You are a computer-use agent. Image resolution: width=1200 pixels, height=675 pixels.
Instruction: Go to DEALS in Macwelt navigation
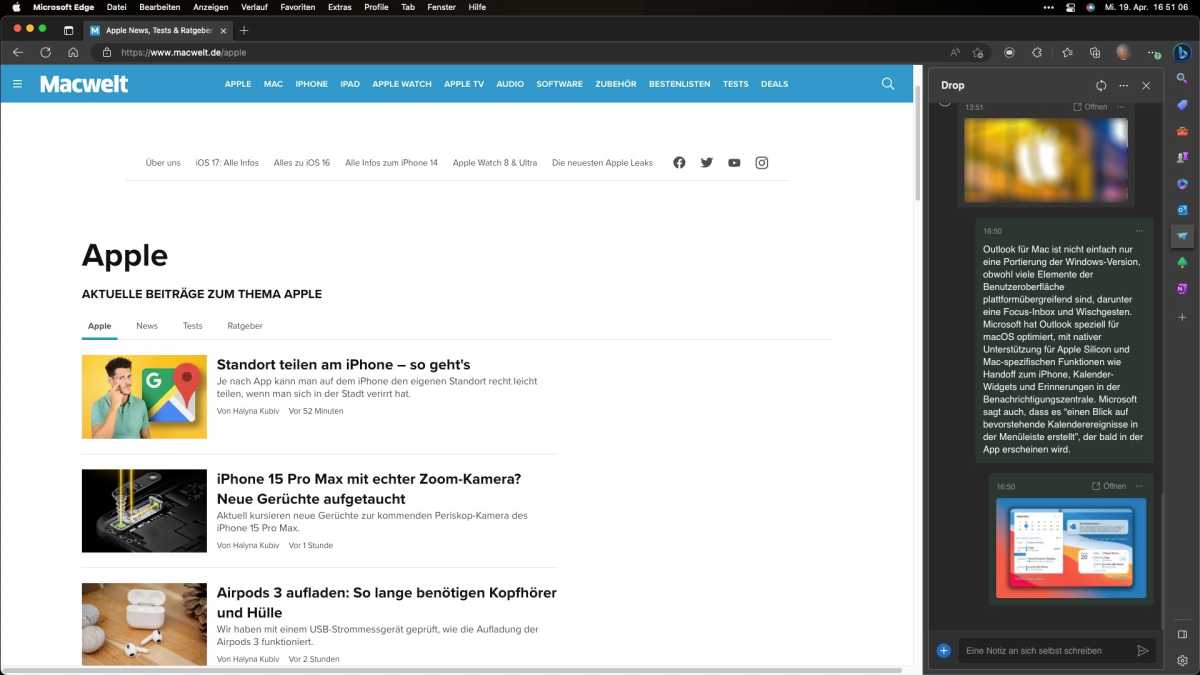pos(774,84)
